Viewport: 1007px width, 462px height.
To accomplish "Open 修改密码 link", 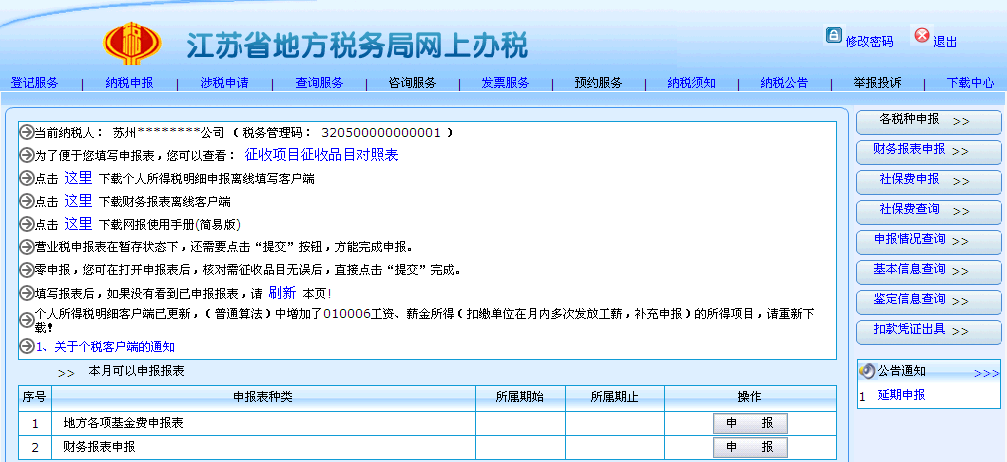I will 869,42.
